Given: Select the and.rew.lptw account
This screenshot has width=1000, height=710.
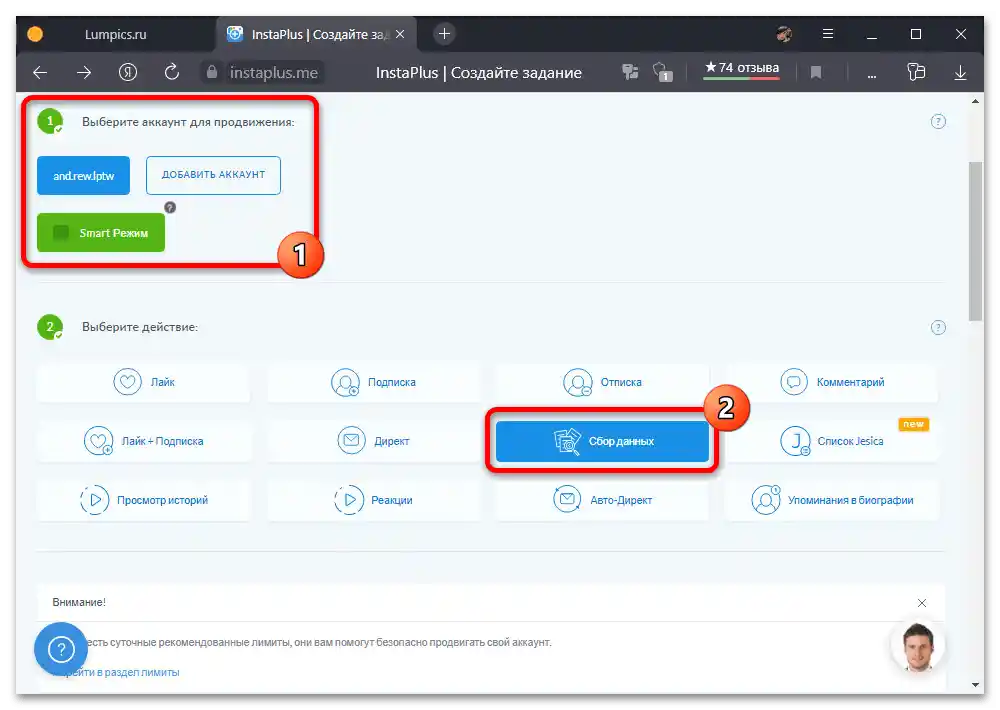Looking at the screenshot, I should [x=84, y=175].
